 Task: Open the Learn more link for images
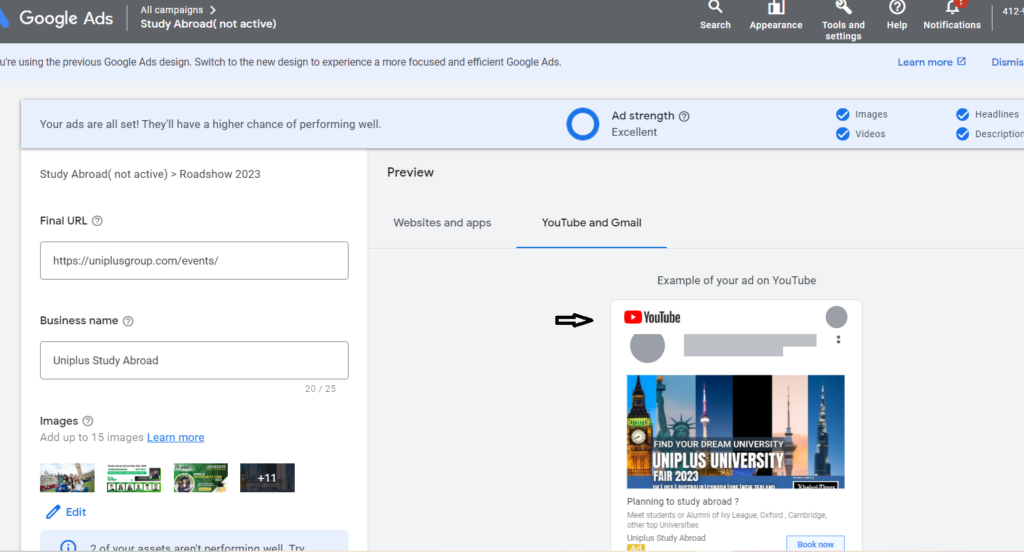175,438
